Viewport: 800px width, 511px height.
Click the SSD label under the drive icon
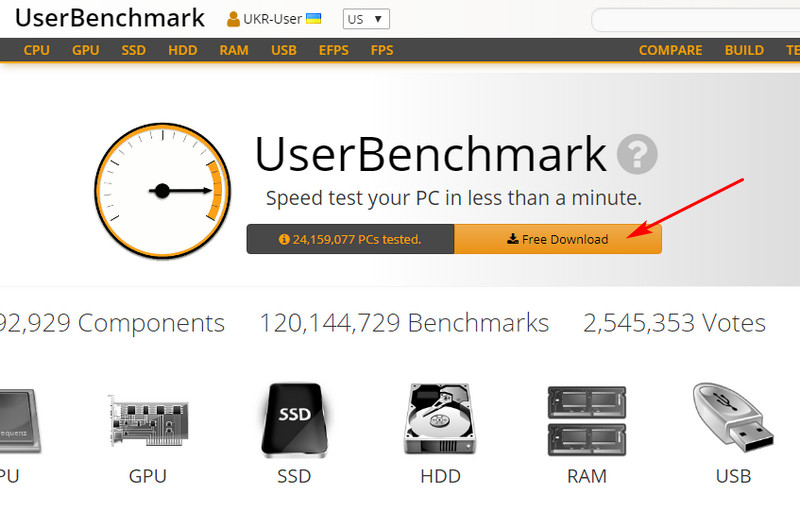click(294, 476)
